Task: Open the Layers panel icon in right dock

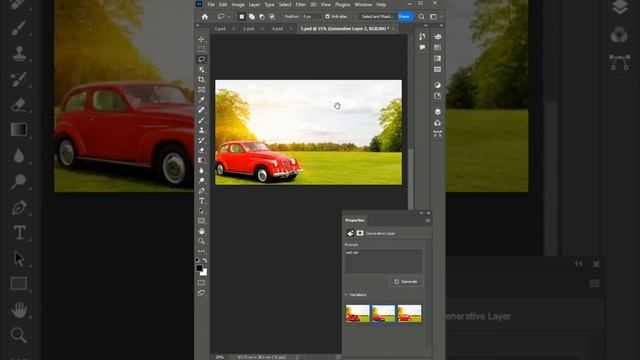Action: 438,111
